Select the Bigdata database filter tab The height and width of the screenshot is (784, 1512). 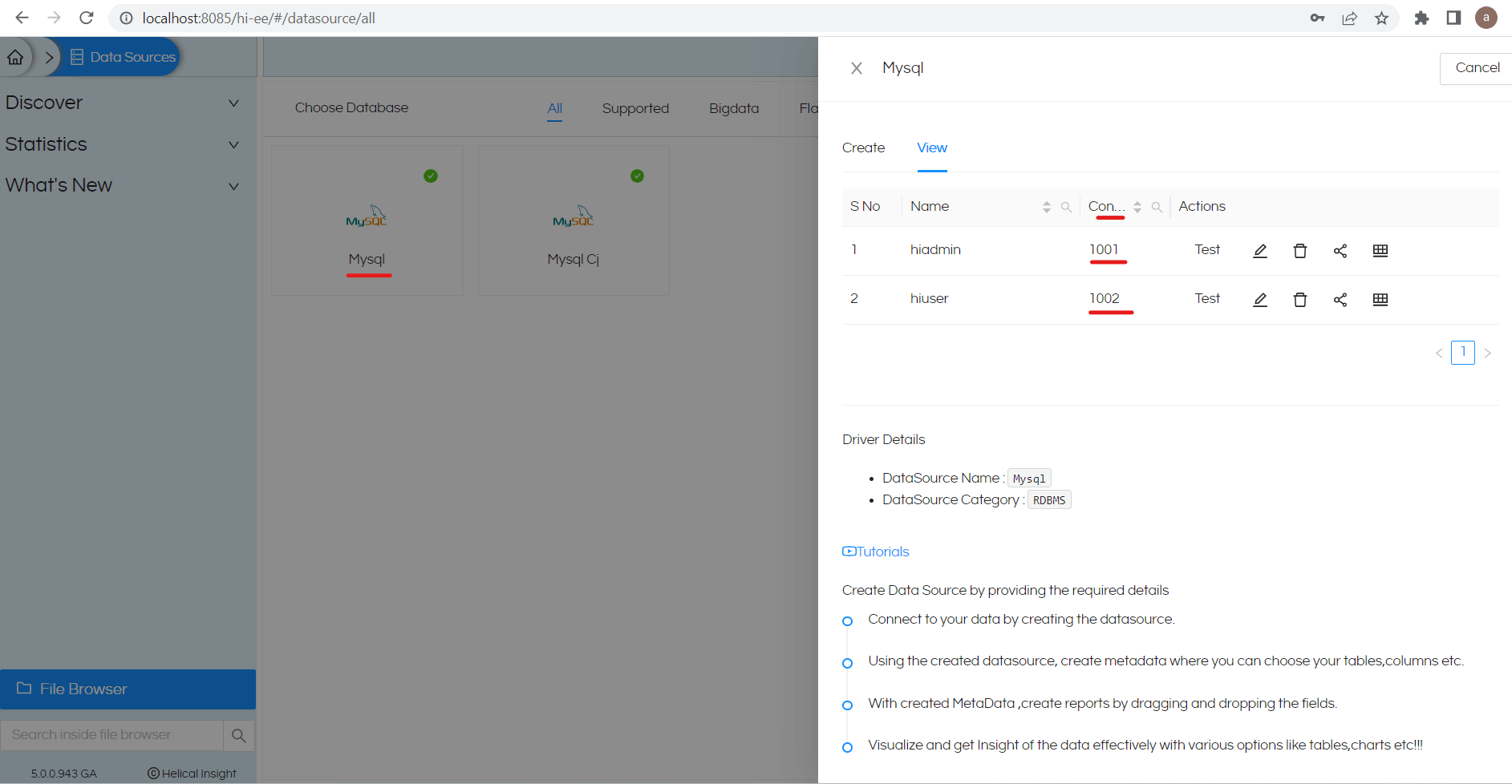coord(734,108)
